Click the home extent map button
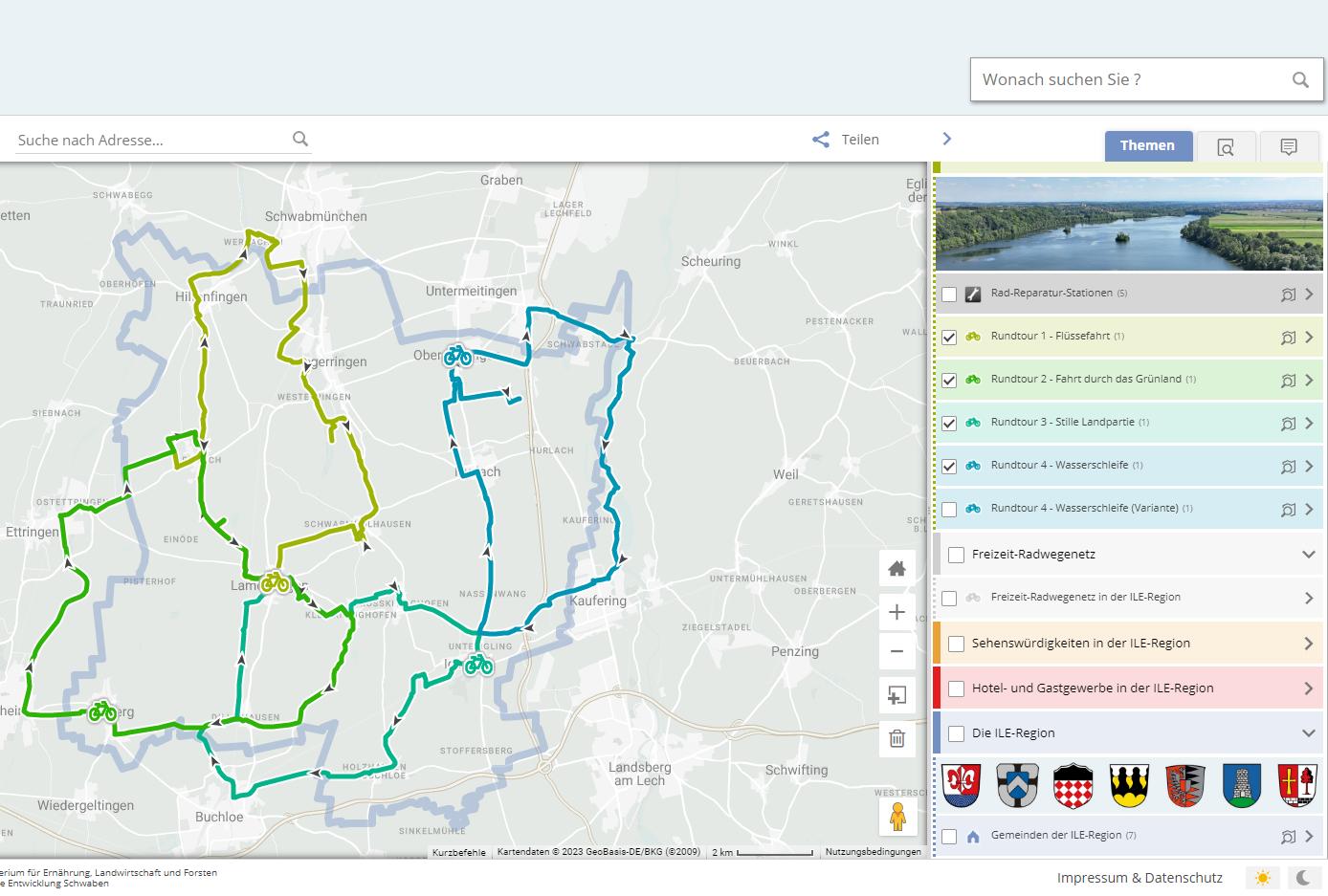 point(896,569)
